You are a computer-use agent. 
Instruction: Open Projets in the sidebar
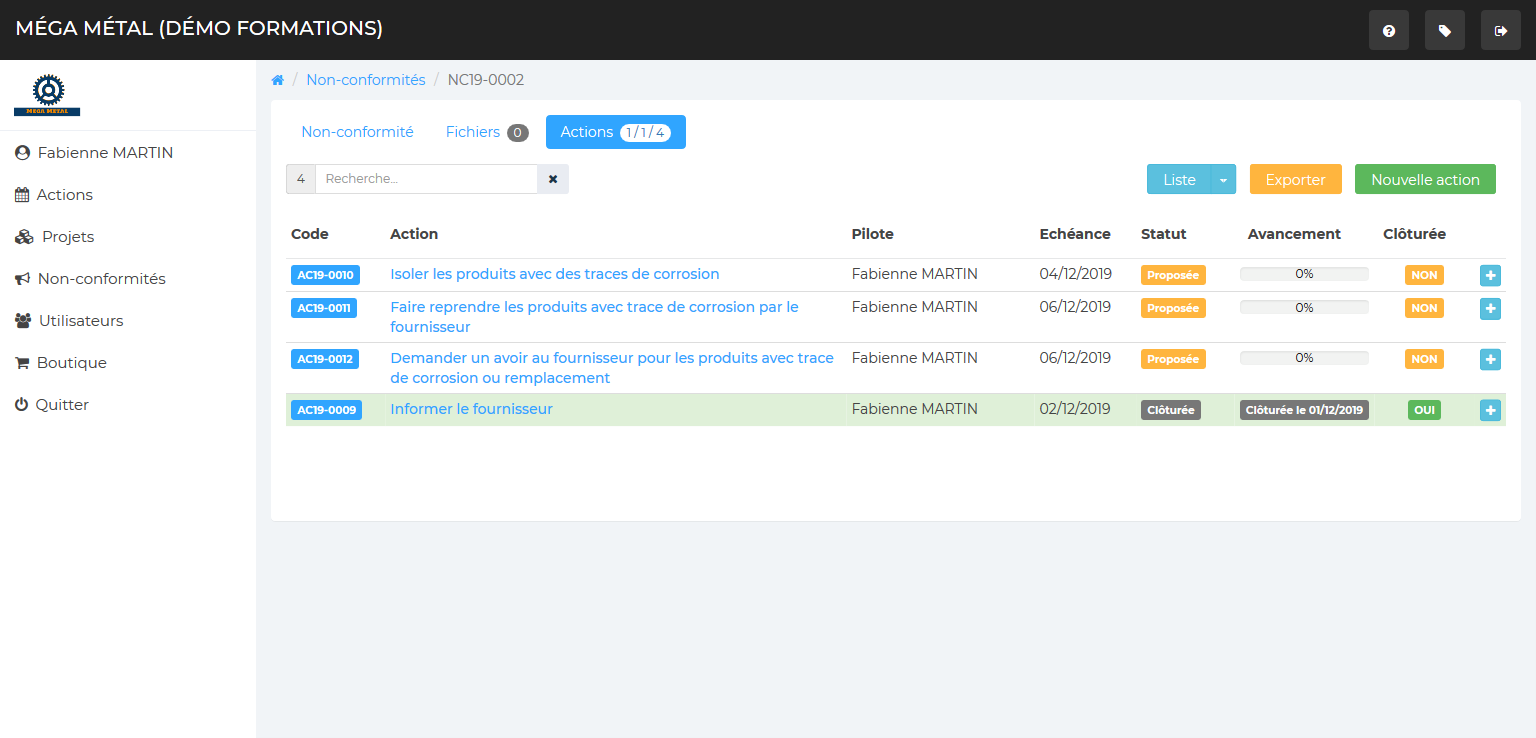pyautogui.click(x=67, y=237)
